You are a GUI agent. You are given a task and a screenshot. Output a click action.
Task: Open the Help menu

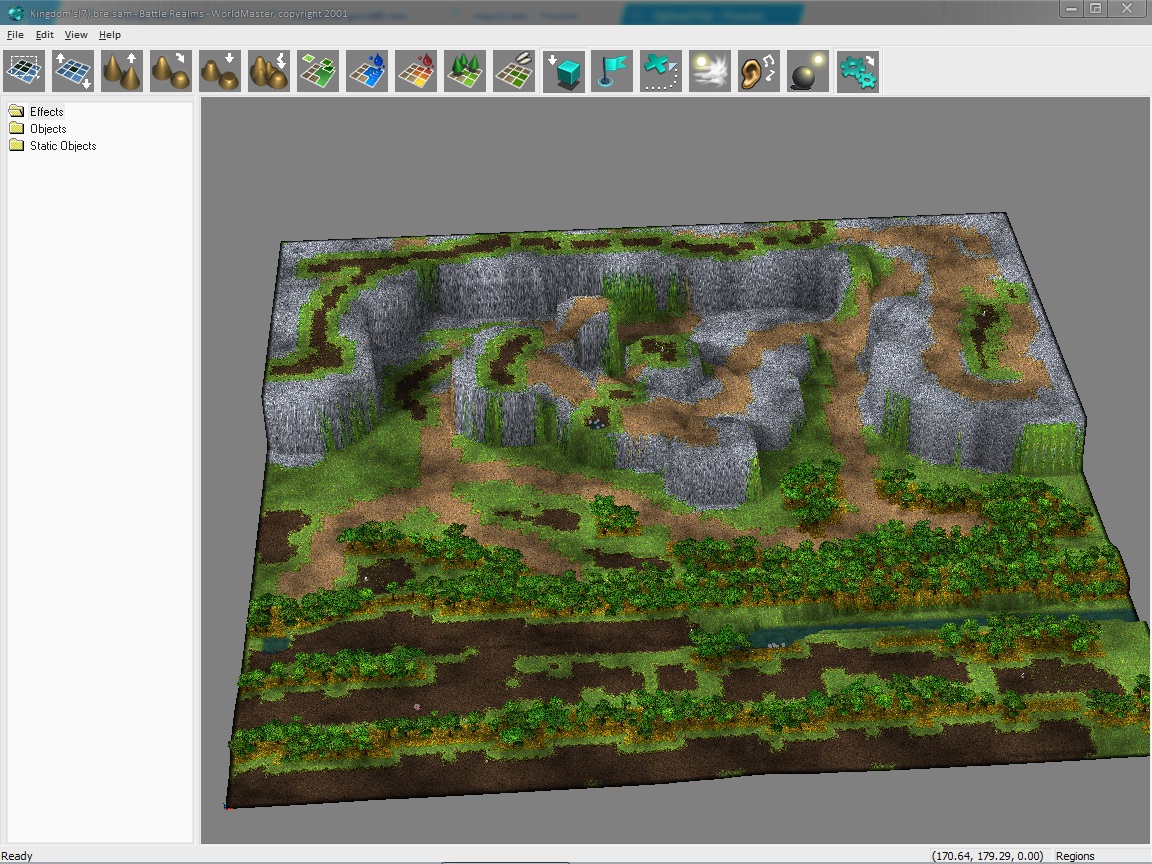pyautogui.click(x=109, y=35)
